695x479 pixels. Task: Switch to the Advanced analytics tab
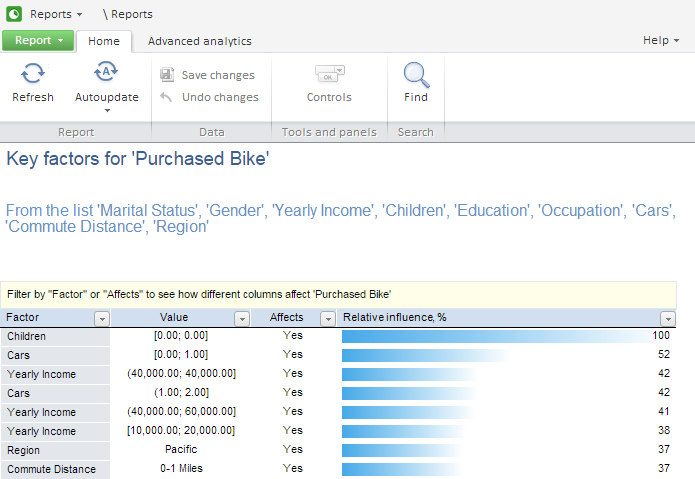[200, 41]
